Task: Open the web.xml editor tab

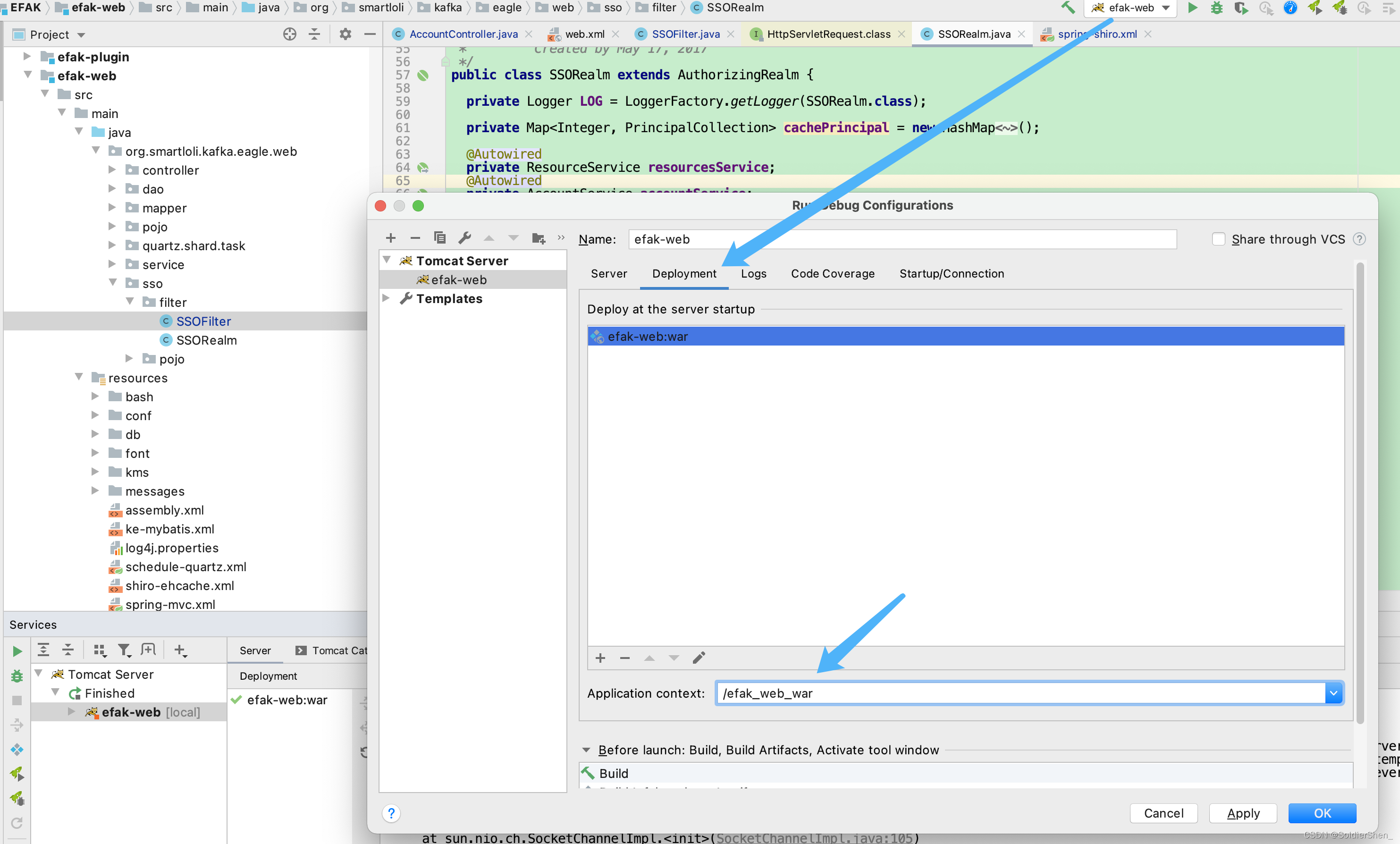Action: (x=584, y=34)
